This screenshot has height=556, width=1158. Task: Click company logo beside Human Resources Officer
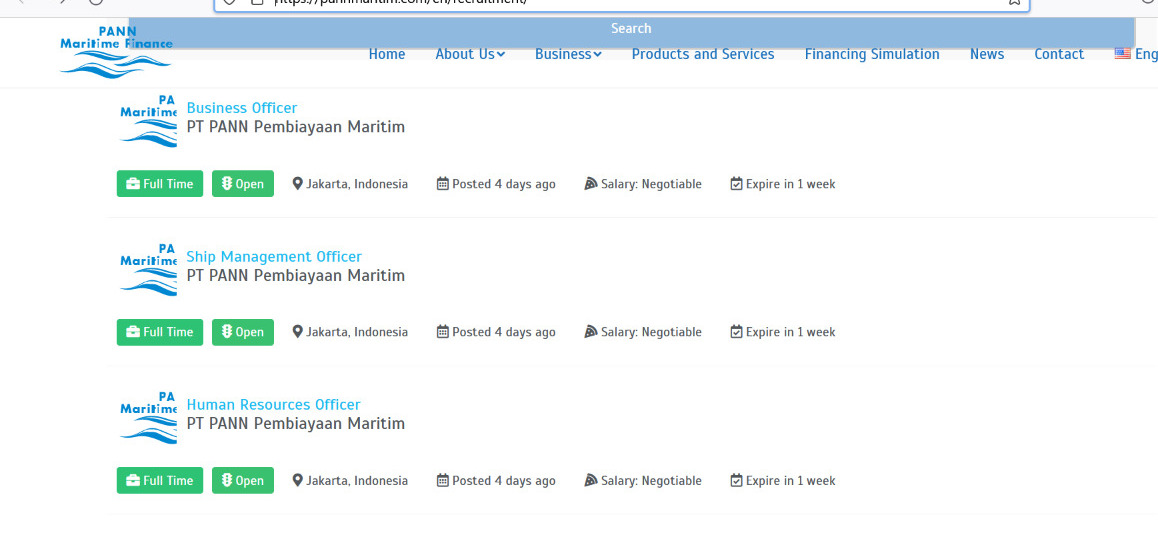tap(148, 415)
